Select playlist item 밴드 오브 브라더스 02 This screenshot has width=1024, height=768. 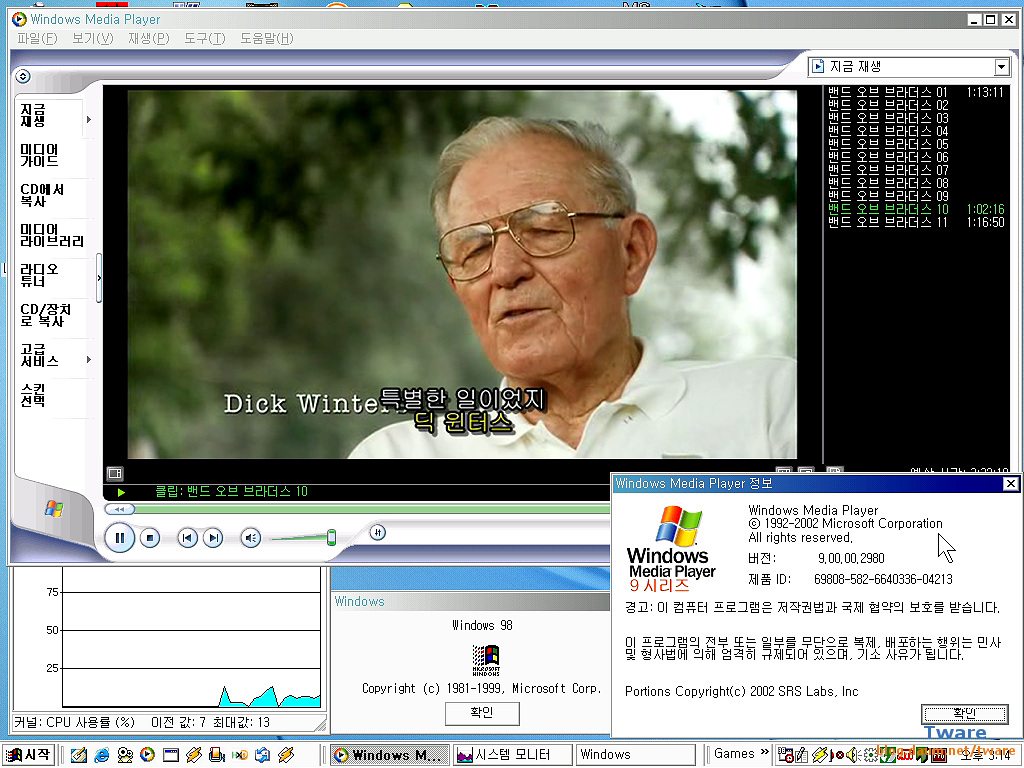point(916,105)
